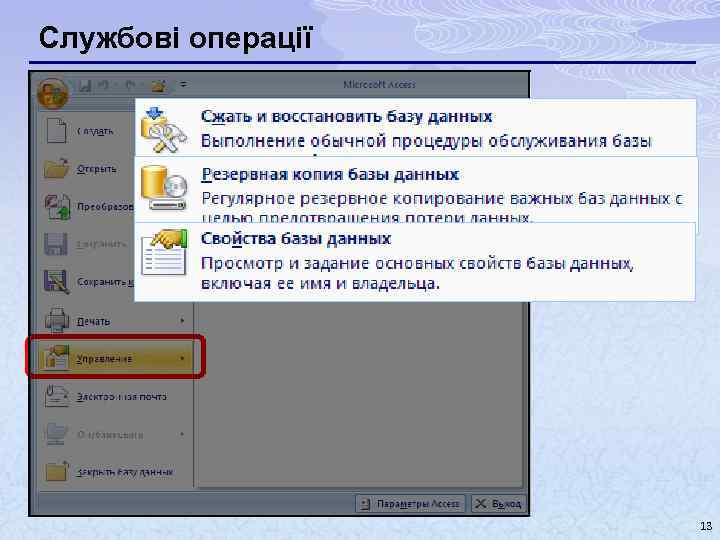Click the Преобразовать convert icon
The width and height of the screenshot is (720, 540).
[x=57, y=207]
